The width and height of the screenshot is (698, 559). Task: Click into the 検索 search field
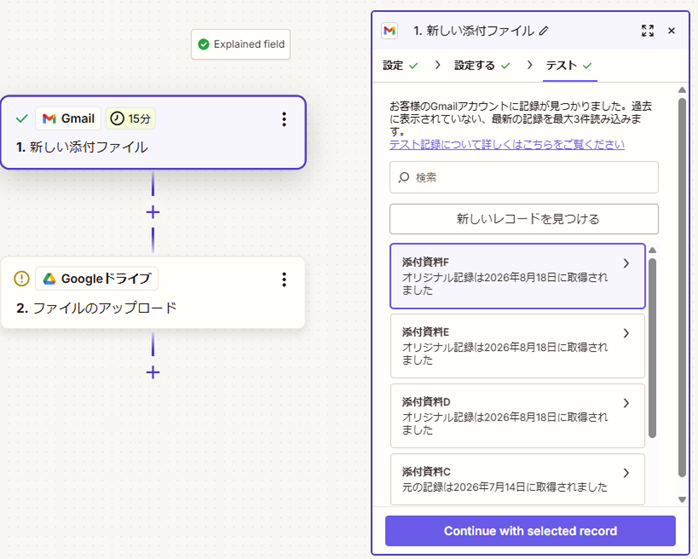click(524, 177)
